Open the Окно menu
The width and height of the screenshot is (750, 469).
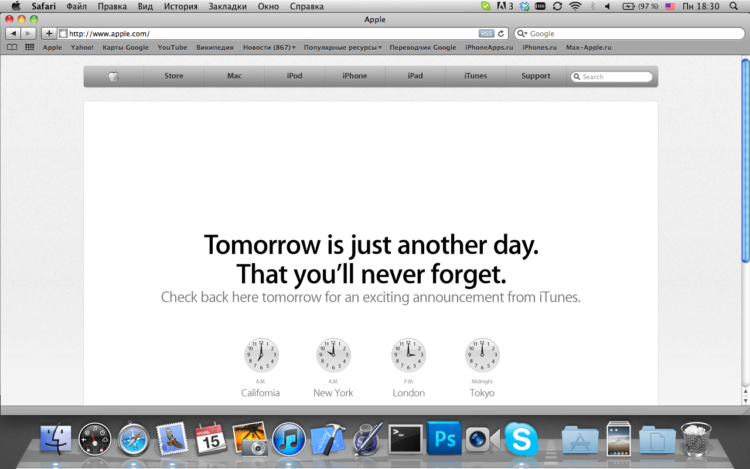coord(268,6)
